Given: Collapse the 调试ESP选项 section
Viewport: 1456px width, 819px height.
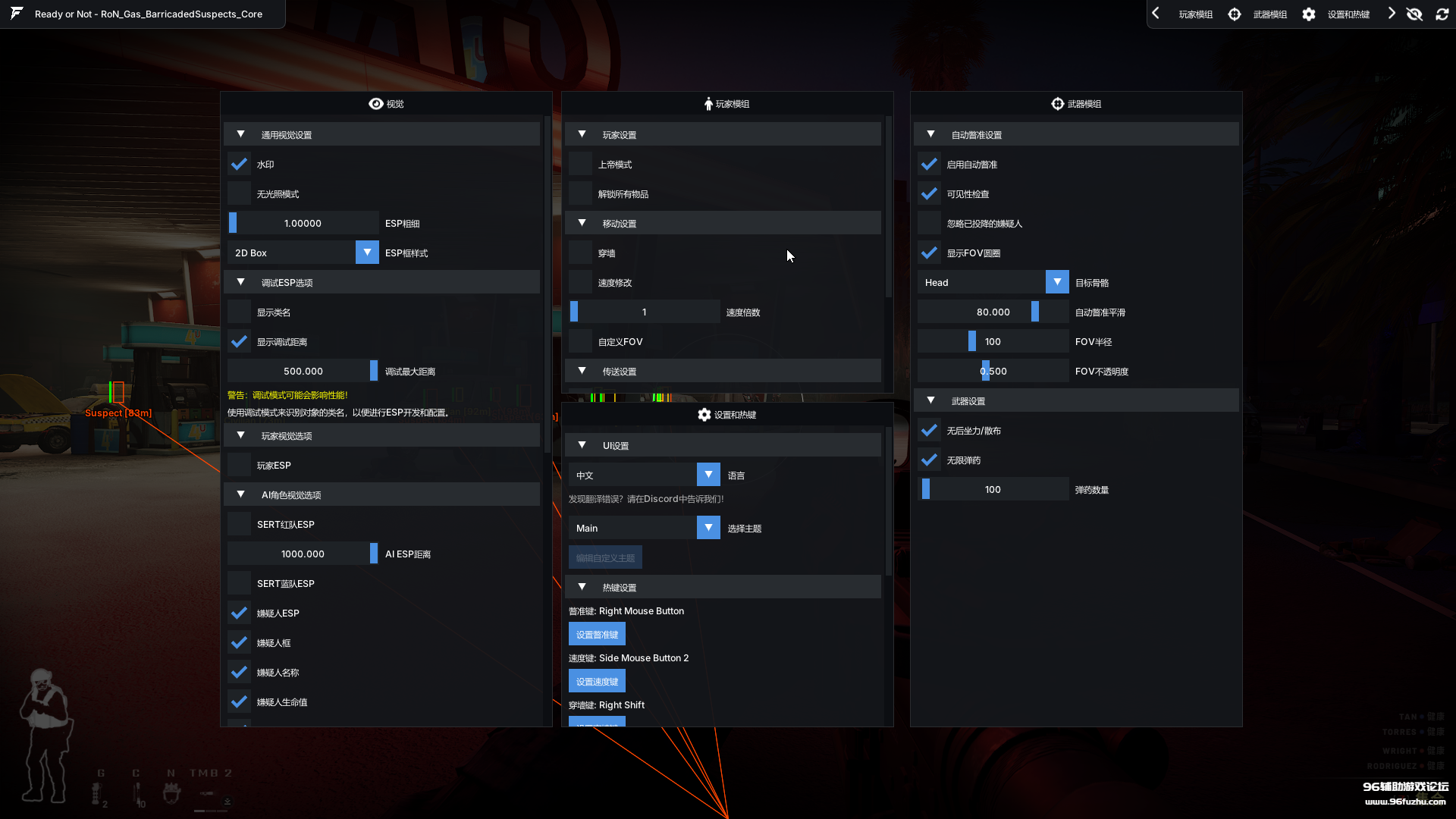Looking at the screenshot, I should coord(241,282).
